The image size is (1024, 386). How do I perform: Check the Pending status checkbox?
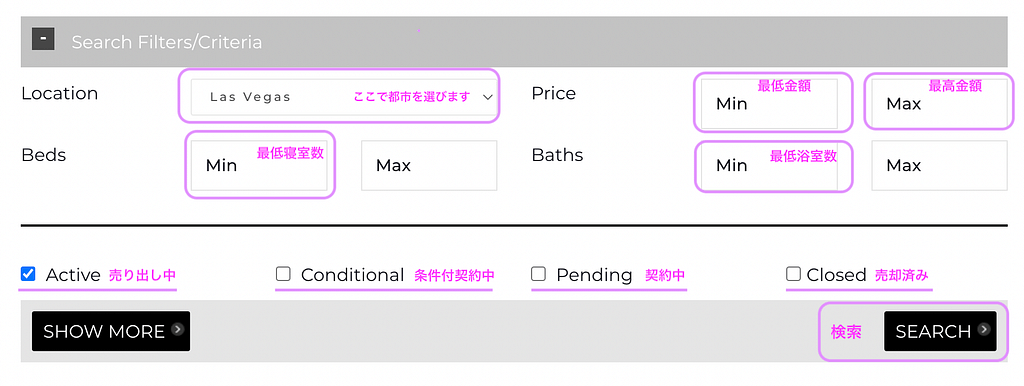pos(538,274)
